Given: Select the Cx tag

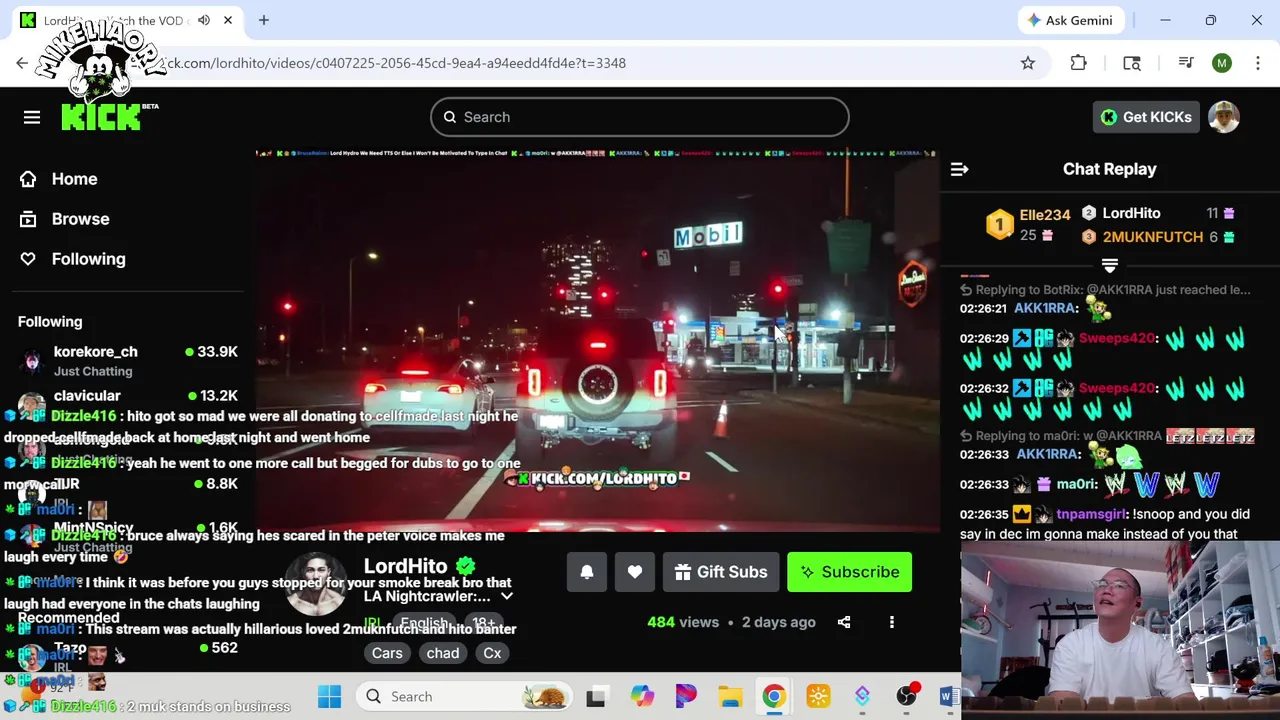Looking at the screenshot, I should 492,653.
